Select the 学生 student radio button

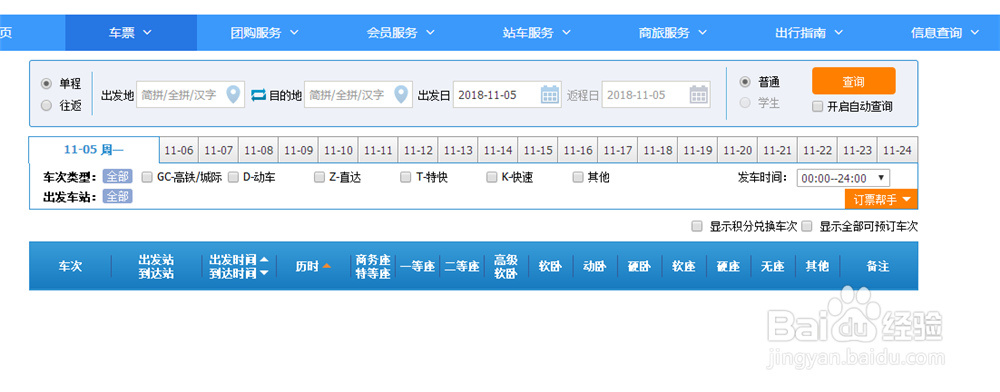[x=744, y=103]
